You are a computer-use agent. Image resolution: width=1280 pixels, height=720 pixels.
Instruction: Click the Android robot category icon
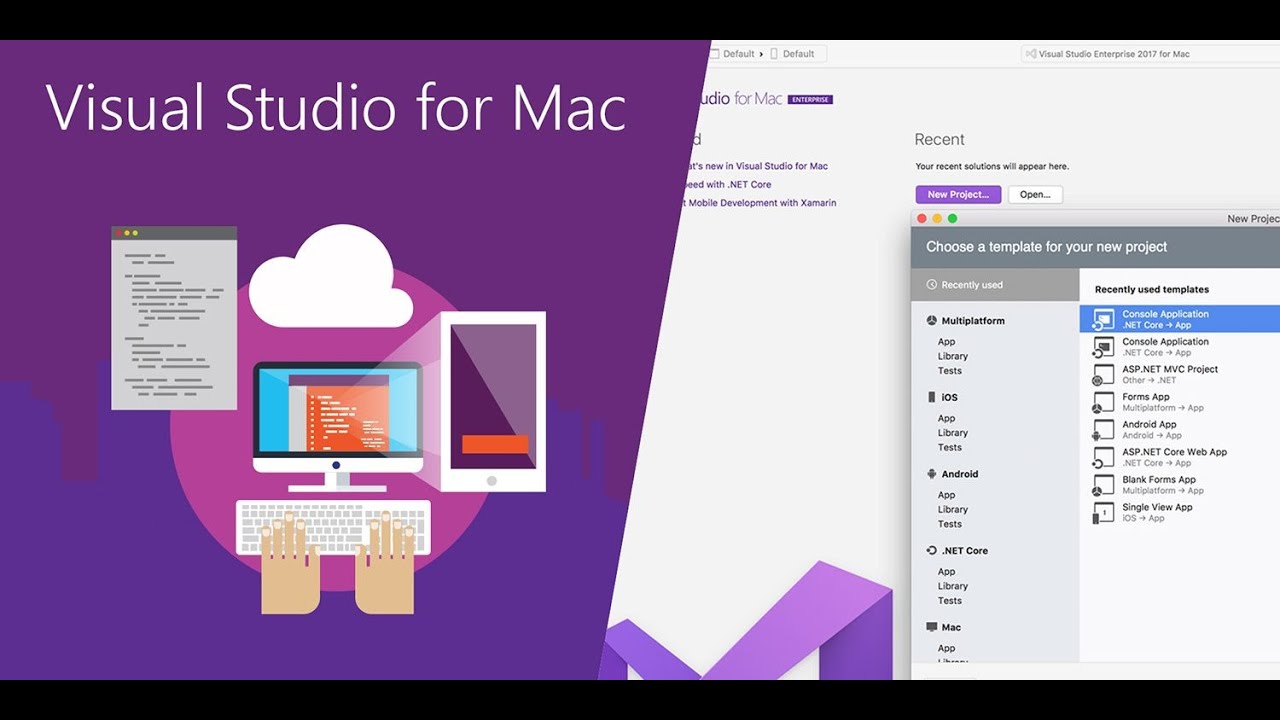pos(932,474)
